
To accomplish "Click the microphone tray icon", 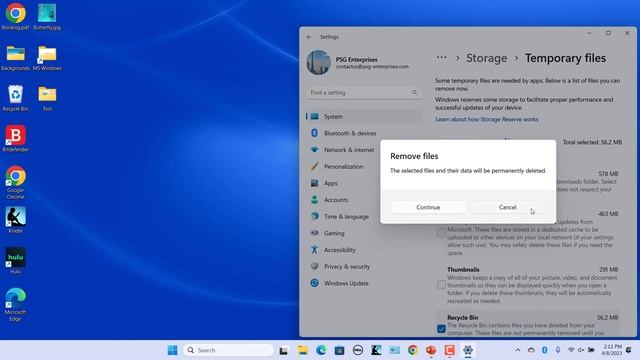I will [558, 350].
